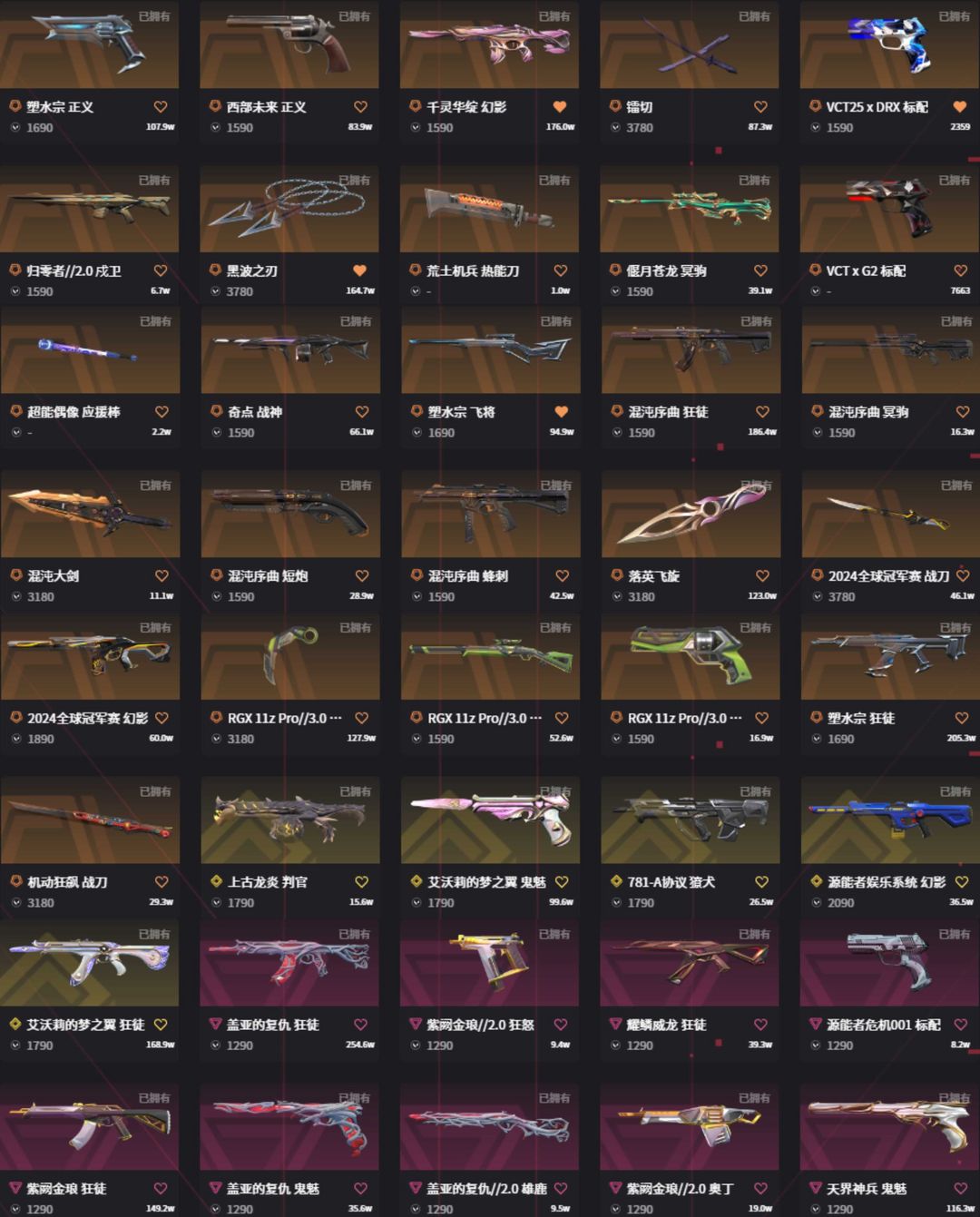Unfavorite the 千灵华绽 幻影 skin
Image resolution: width=980 pixels, height=1217 pixels.
click(560, 107)
